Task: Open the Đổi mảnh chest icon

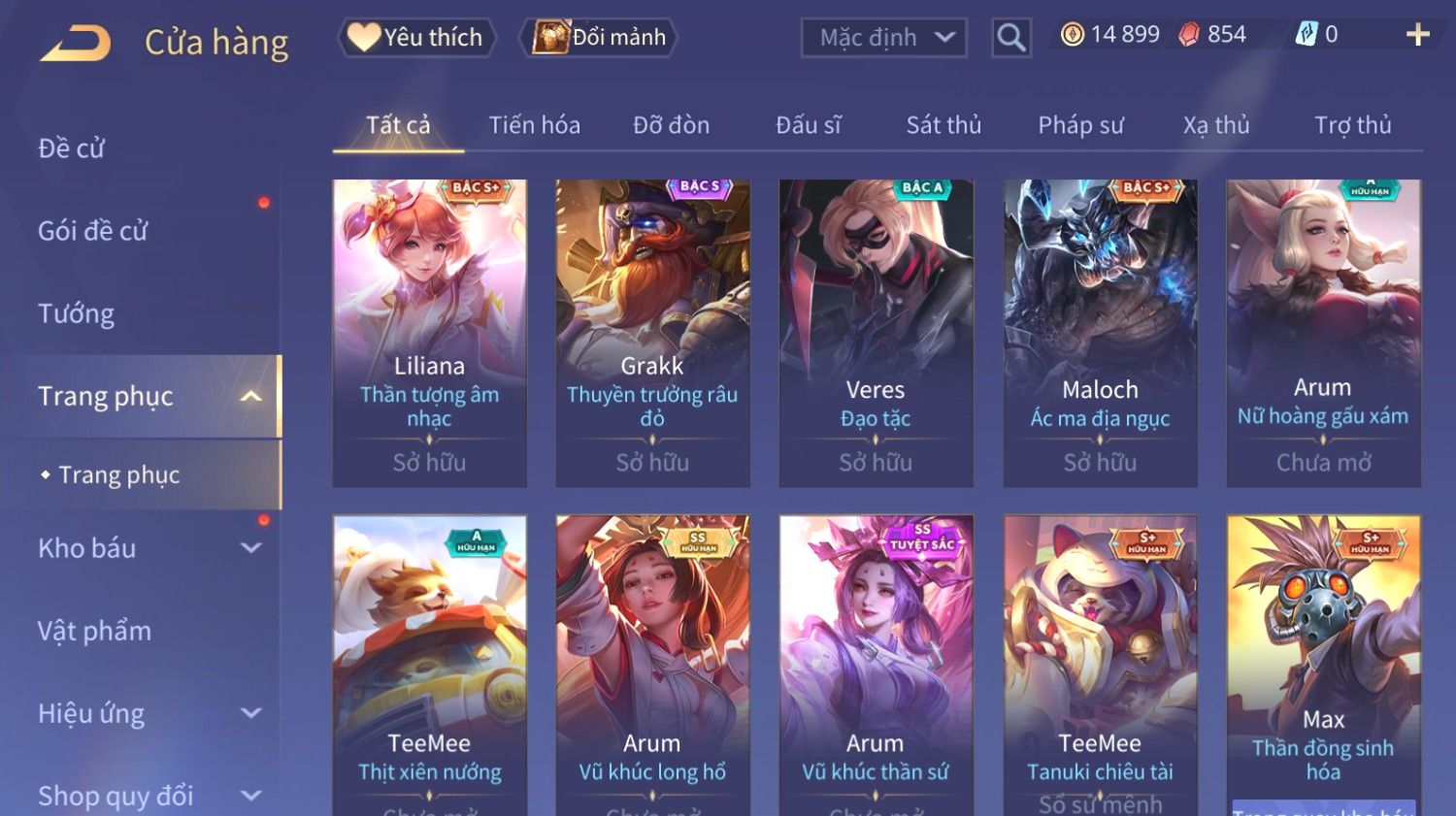Action: [549, 37]
